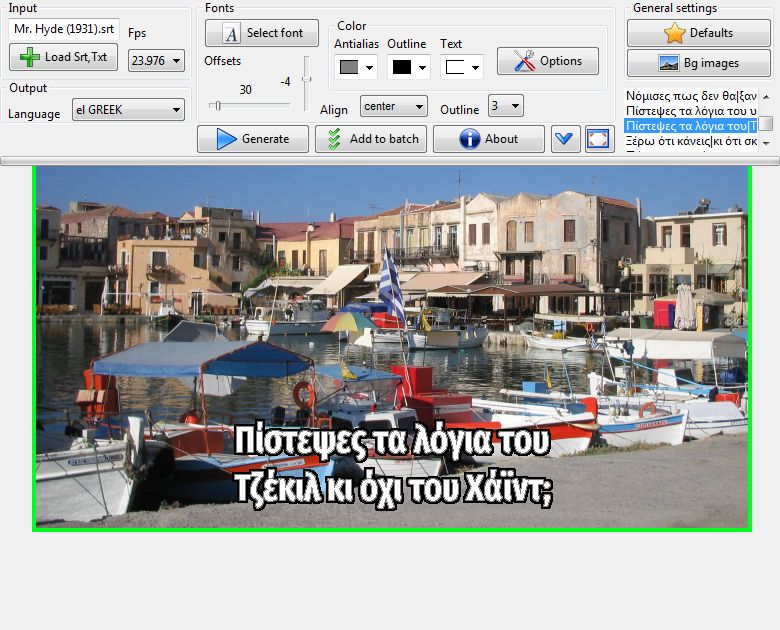Click the wrench and screwdriver icon on Options
780x630 pixels.
click(x=524, y=61)
